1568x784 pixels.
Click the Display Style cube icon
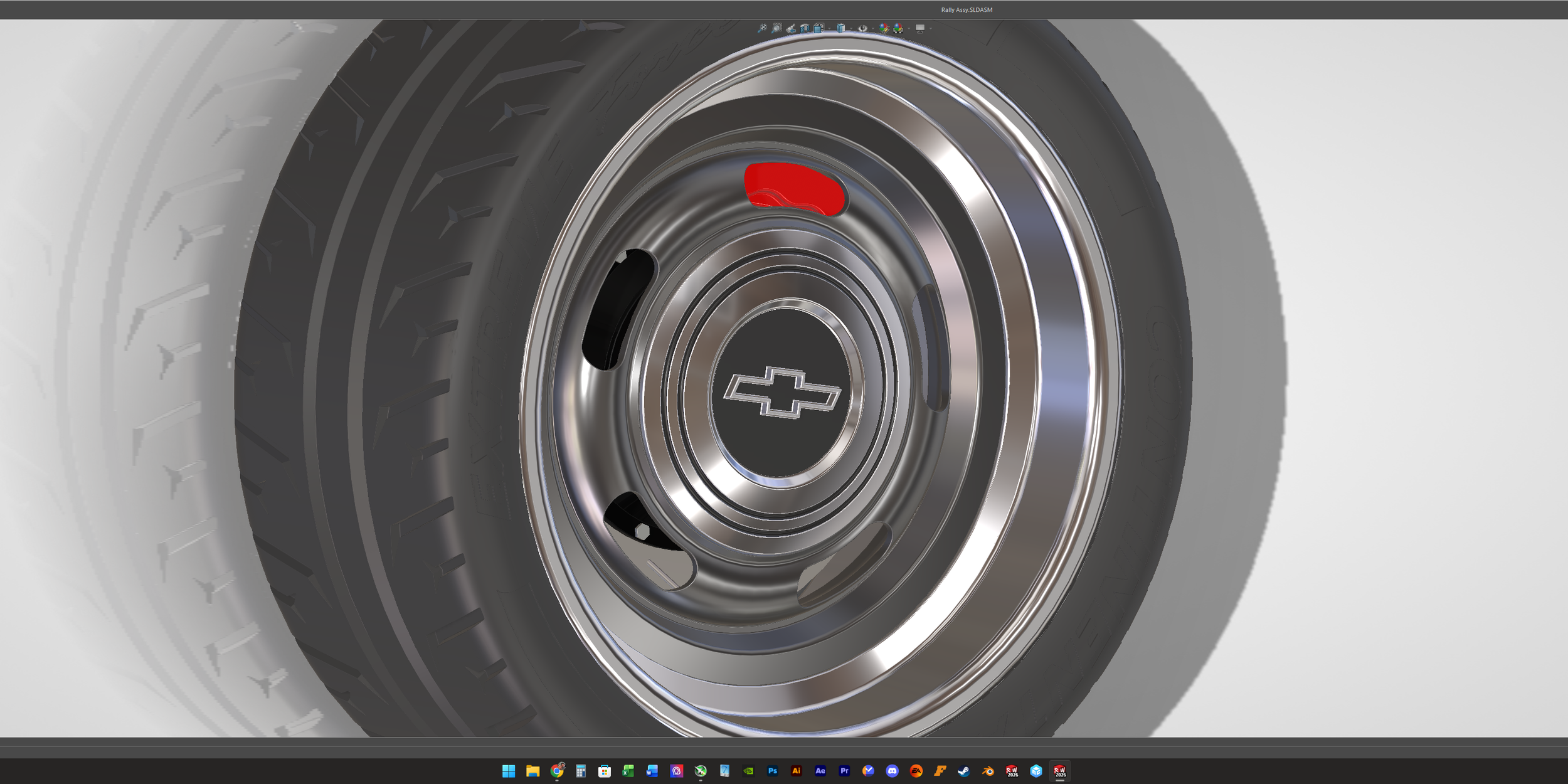(840, 28)
